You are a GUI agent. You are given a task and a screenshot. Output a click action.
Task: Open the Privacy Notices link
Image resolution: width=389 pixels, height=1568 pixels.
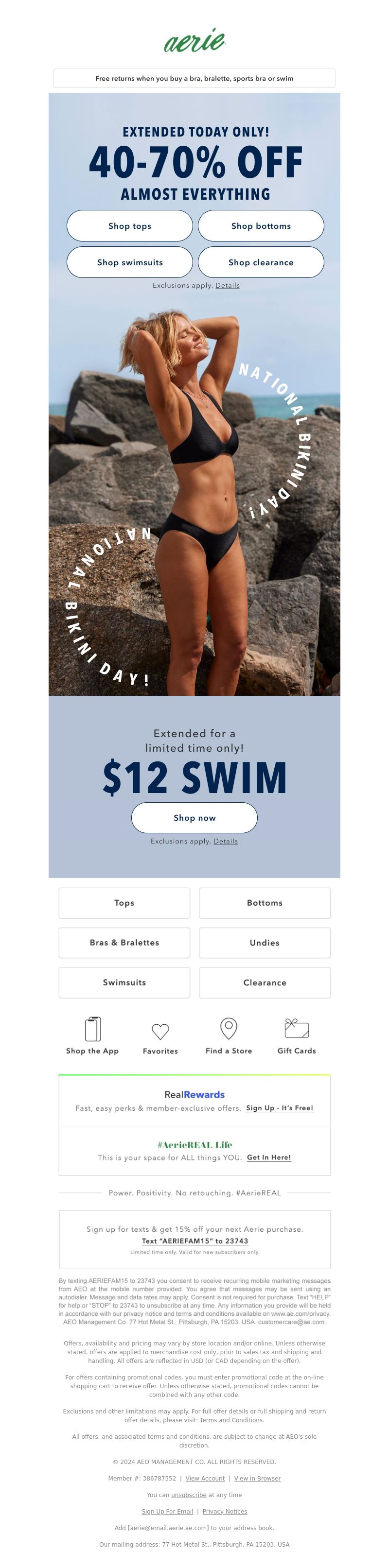point(225,1511)
